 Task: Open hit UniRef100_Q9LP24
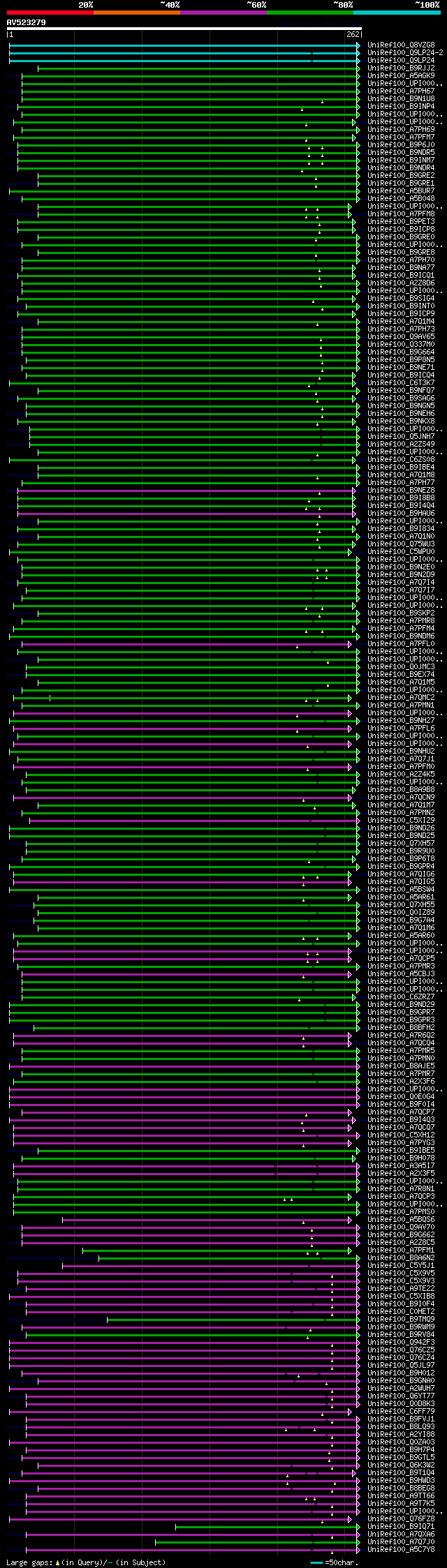pyautogui.click(x=401, y=61)
